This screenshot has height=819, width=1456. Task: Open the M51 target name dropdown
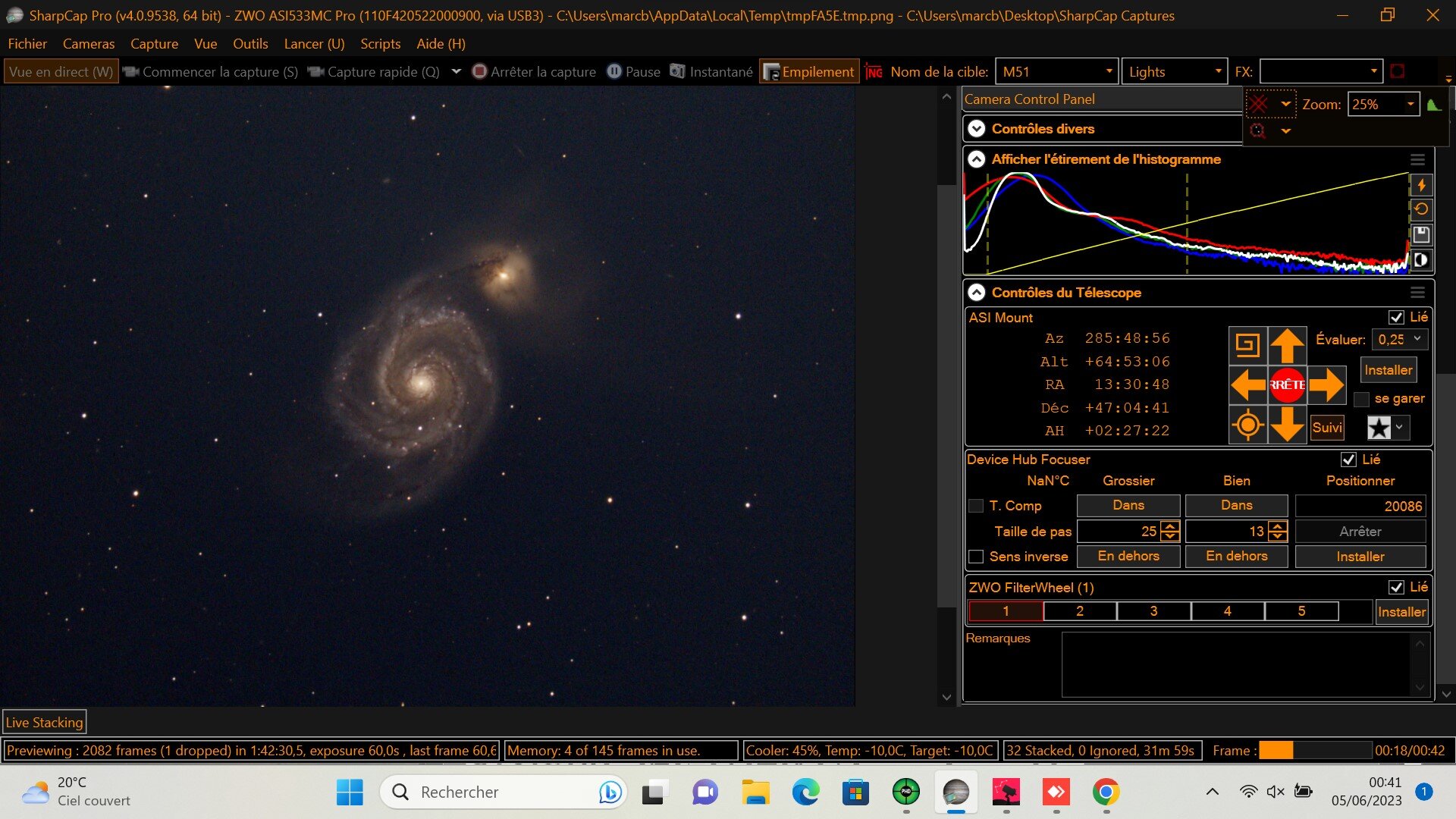pyautogui.click(x=1109, y=72)
